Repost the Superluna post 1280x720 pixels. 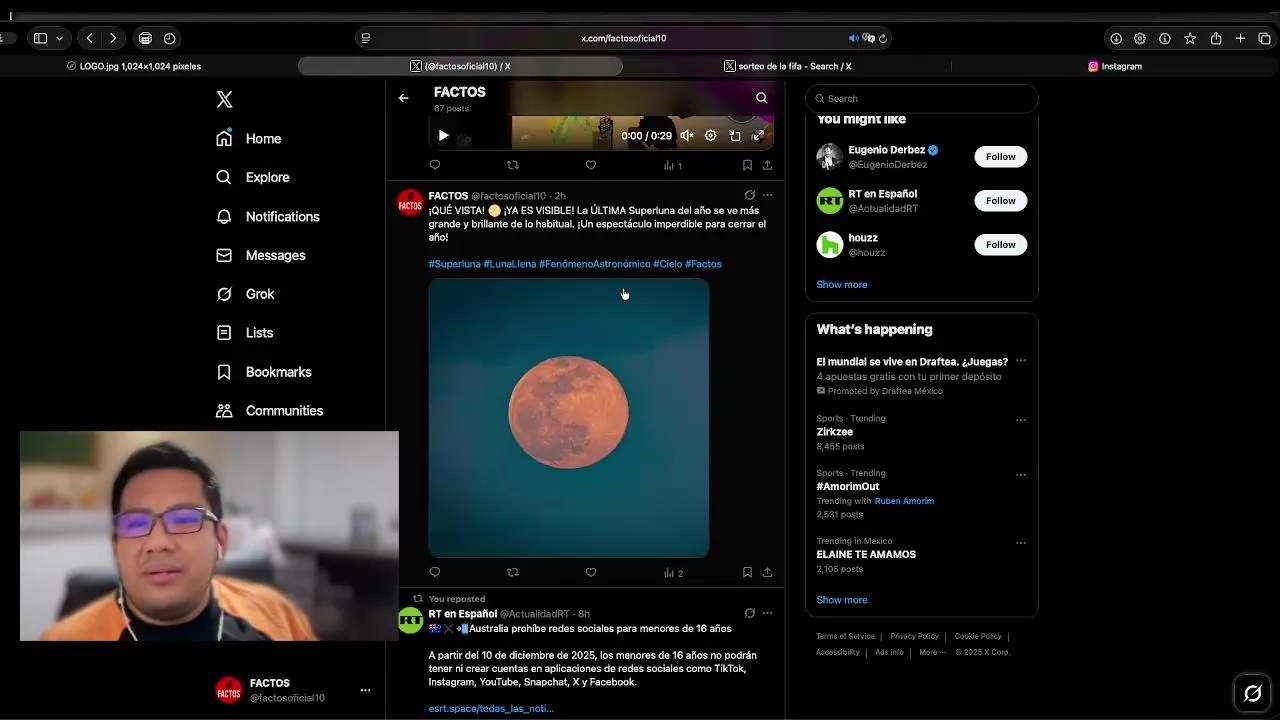(x=513, y=573)
